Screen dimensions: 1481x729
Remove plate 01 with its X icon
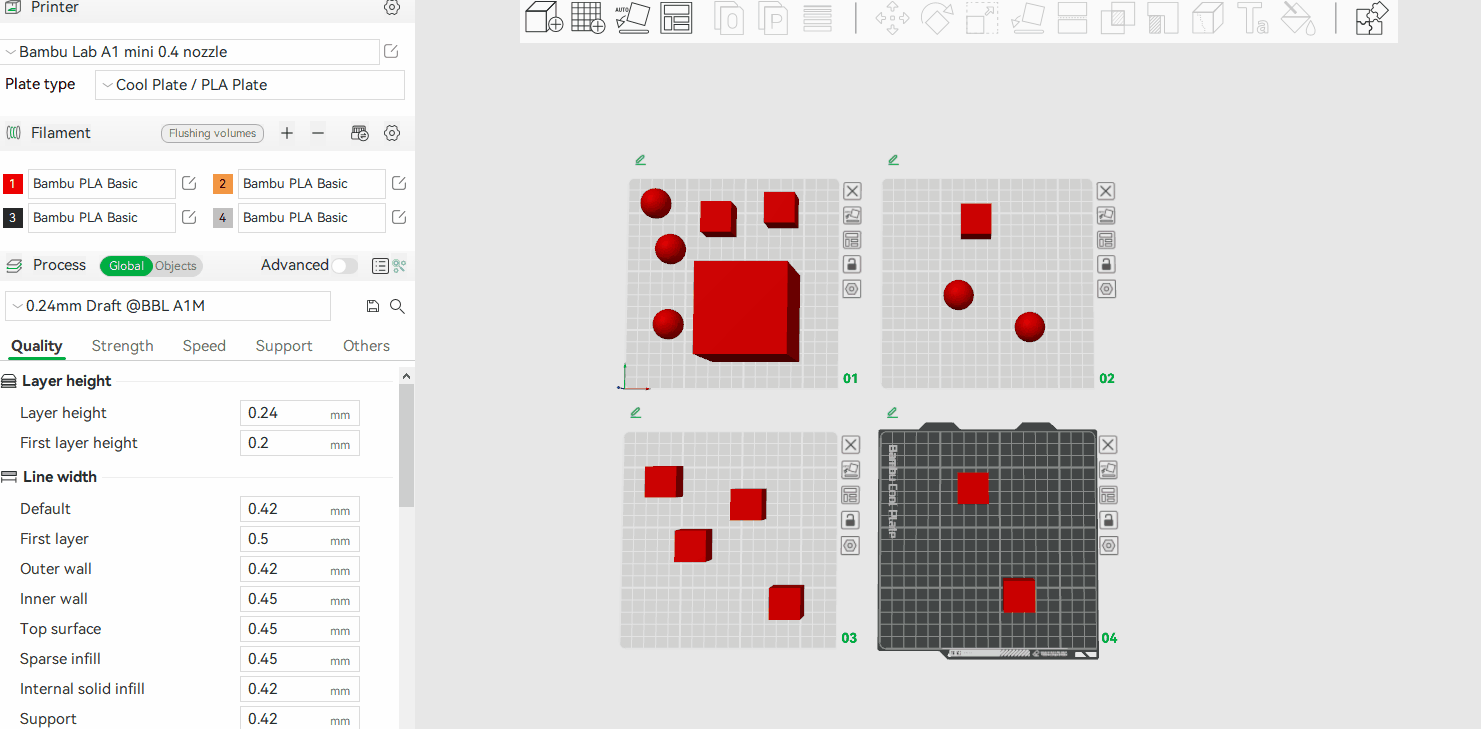(x=852, y=191)
